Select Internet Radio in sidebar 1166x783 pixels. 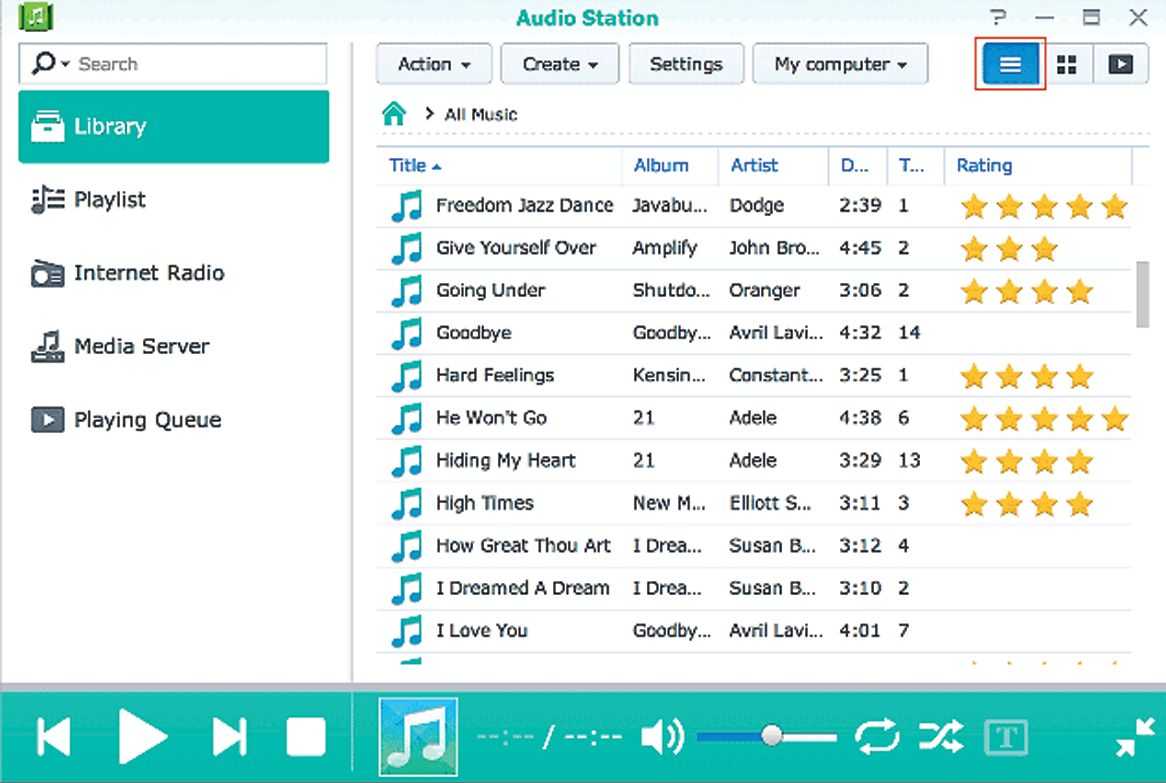148,273
